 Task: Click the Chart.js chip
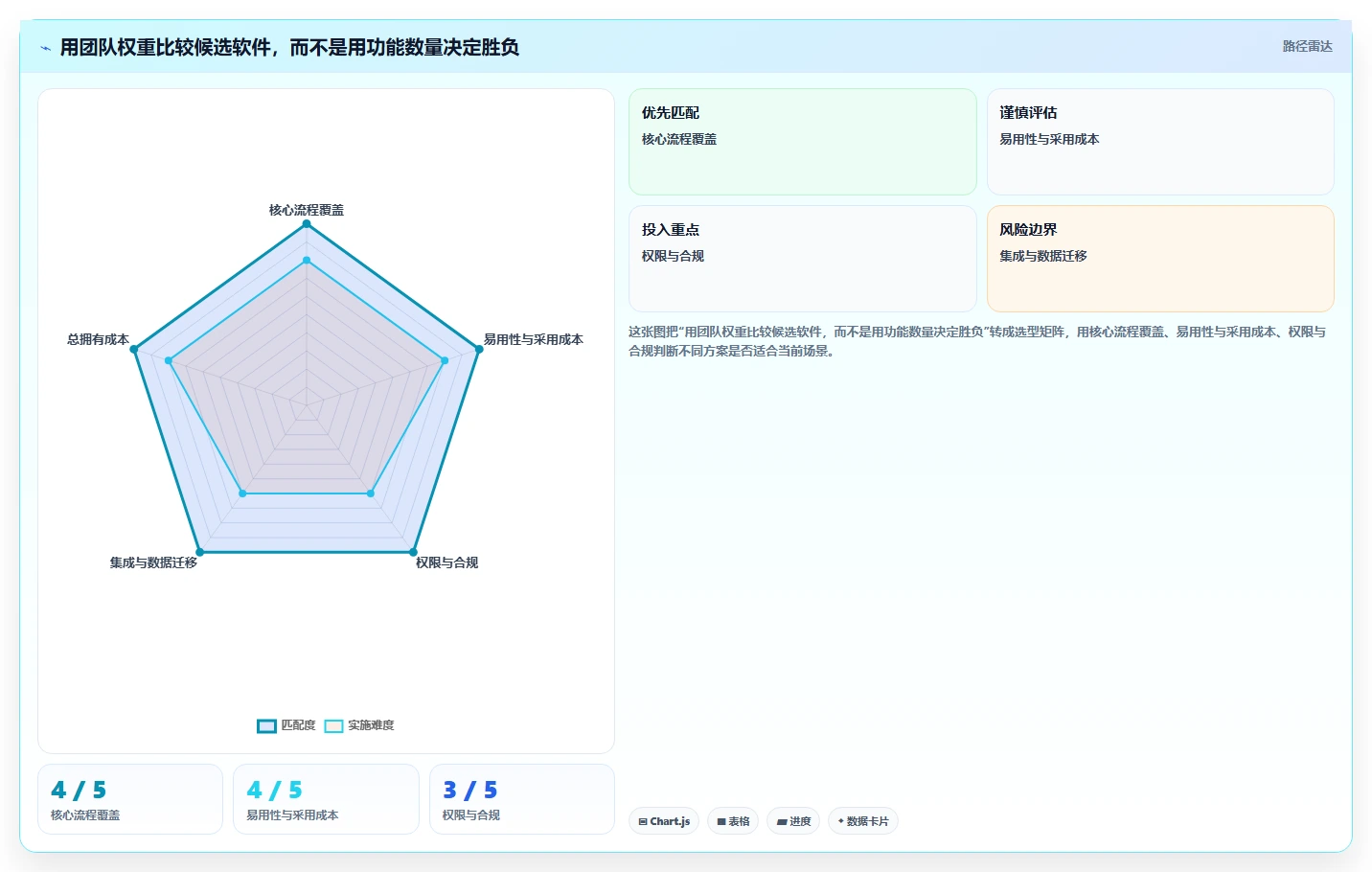click(664, 821)
